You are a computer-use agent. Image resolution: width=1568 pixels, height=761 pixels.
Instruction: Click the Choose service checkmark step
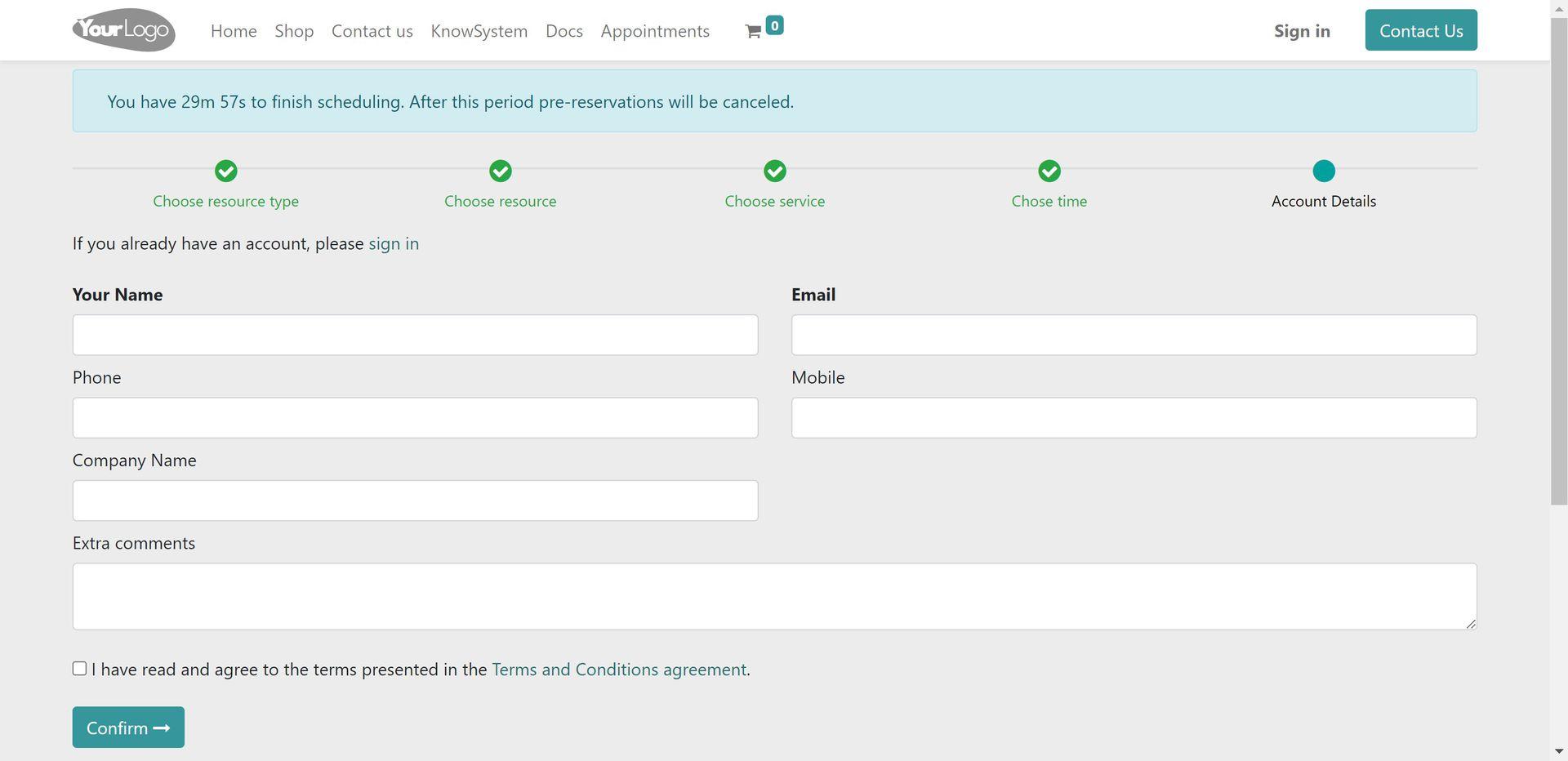775,171
